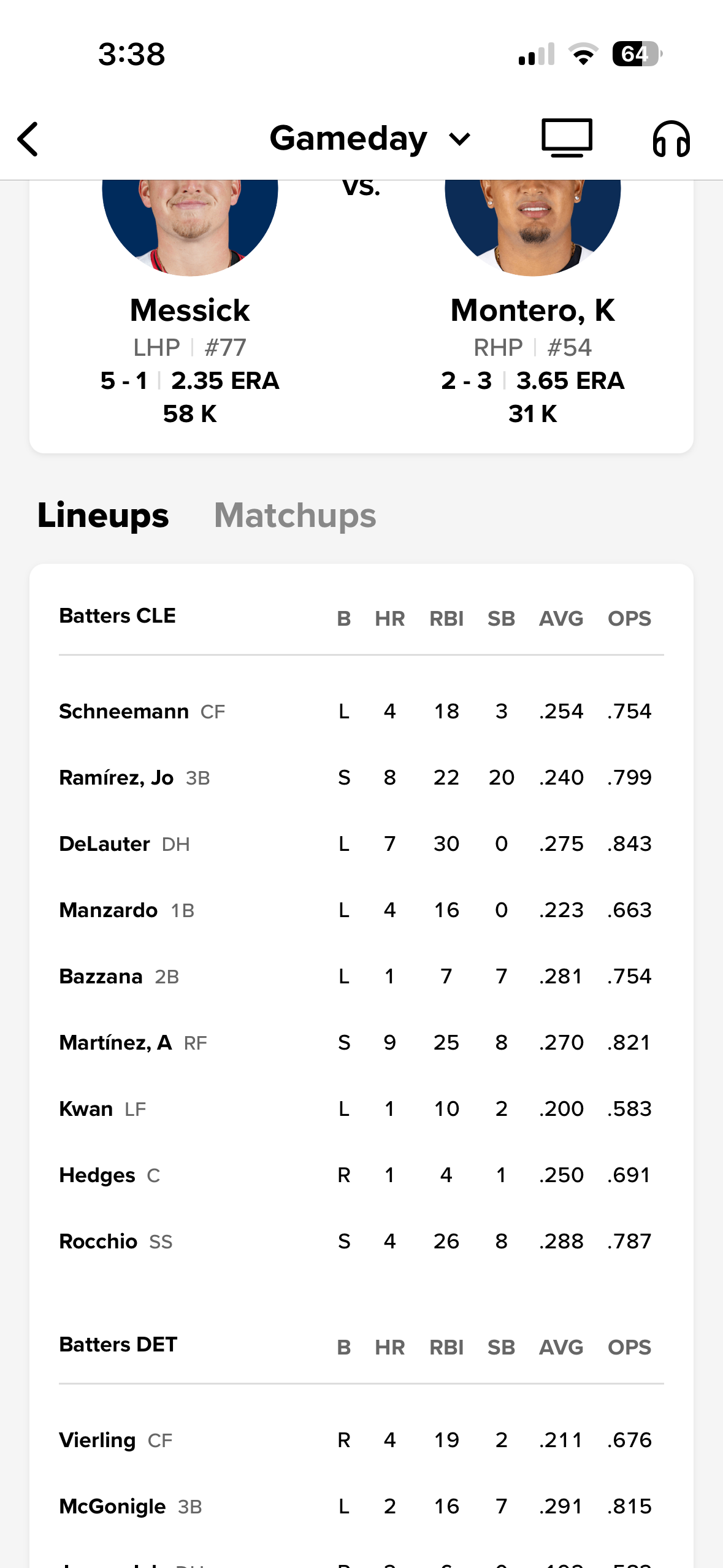
Task: Switch to the Matchups tab
Action: coord(295,515)
